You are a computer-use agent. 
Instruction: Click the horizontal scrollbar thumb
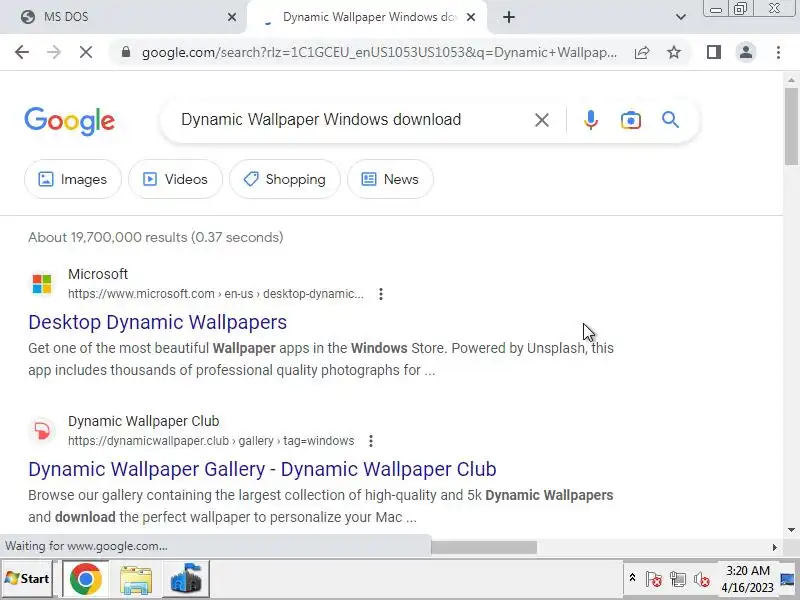coord(484,547)
